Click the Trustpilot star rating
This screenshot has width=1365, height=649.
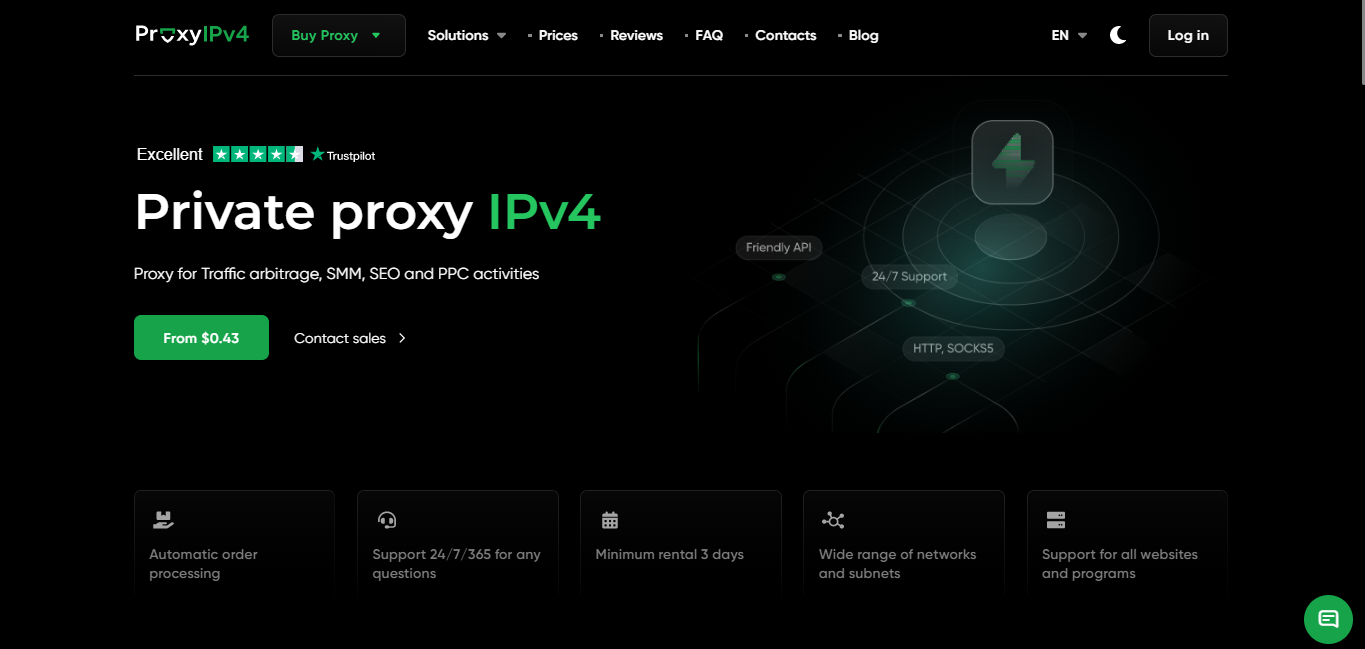point(258,154)
